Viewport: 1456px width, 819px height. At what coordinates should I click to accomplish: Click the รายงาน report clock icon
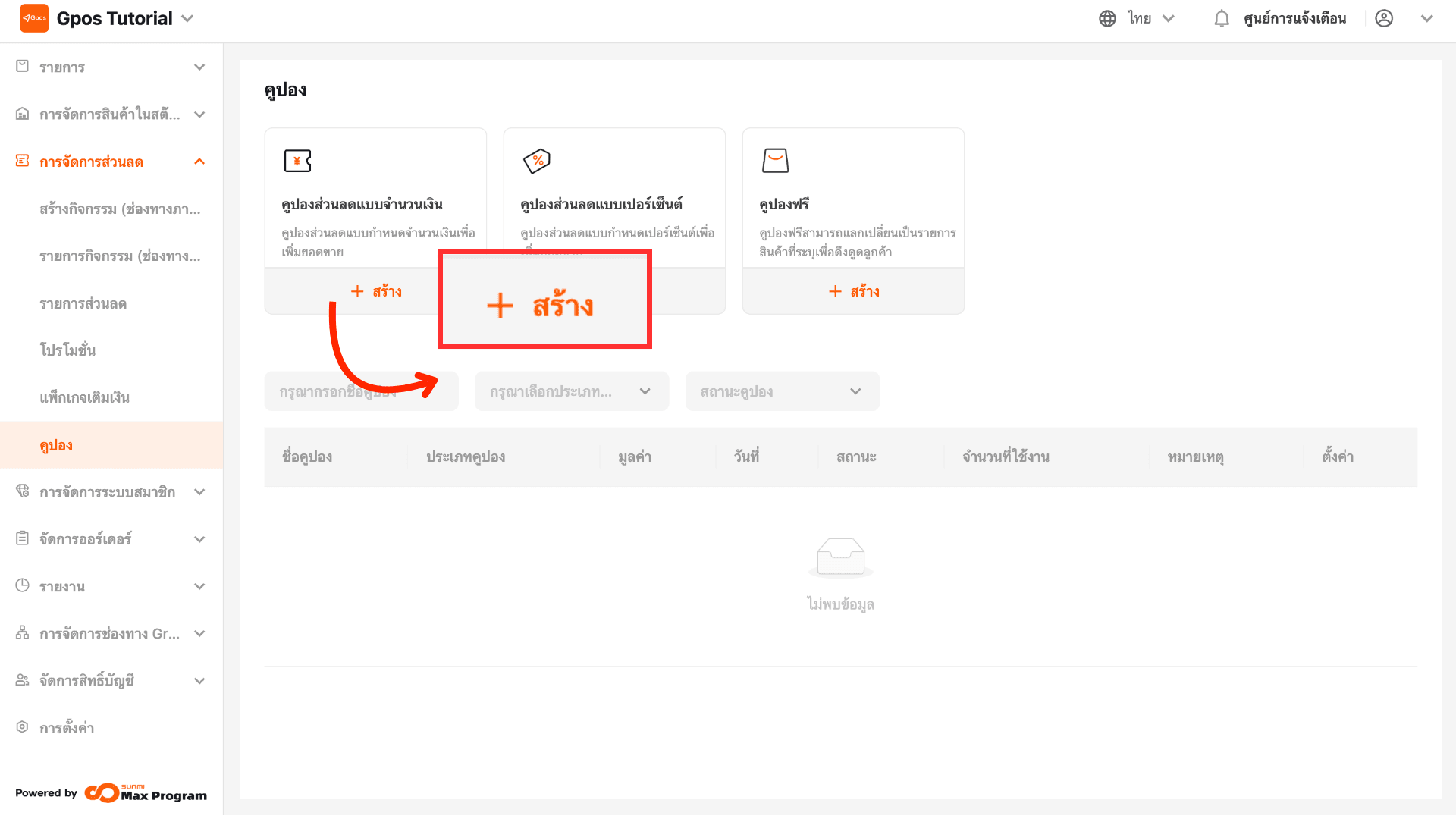coord(23,585)
